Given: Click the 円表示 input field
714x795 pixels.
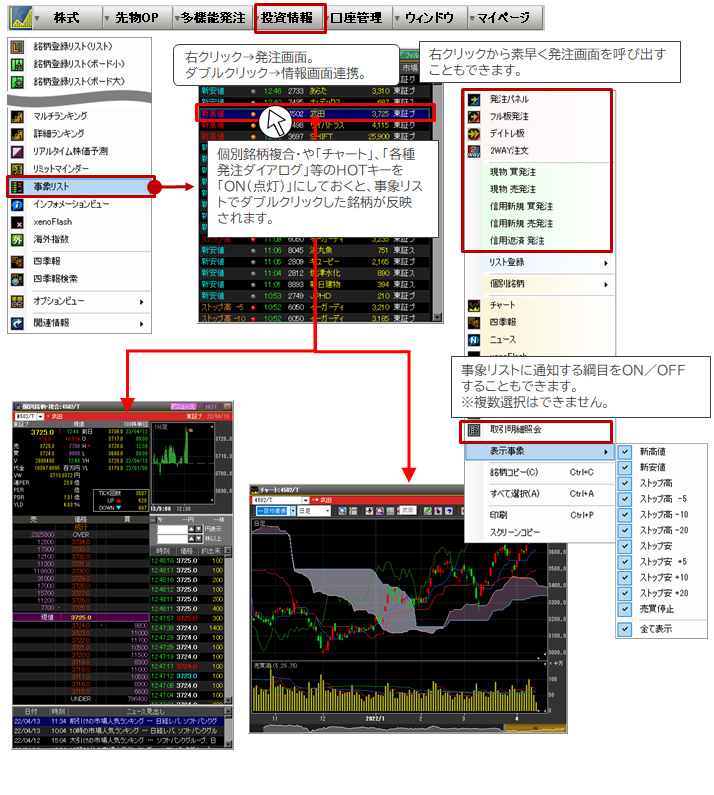Looking at the screenshot, I should tap(172, 529).
